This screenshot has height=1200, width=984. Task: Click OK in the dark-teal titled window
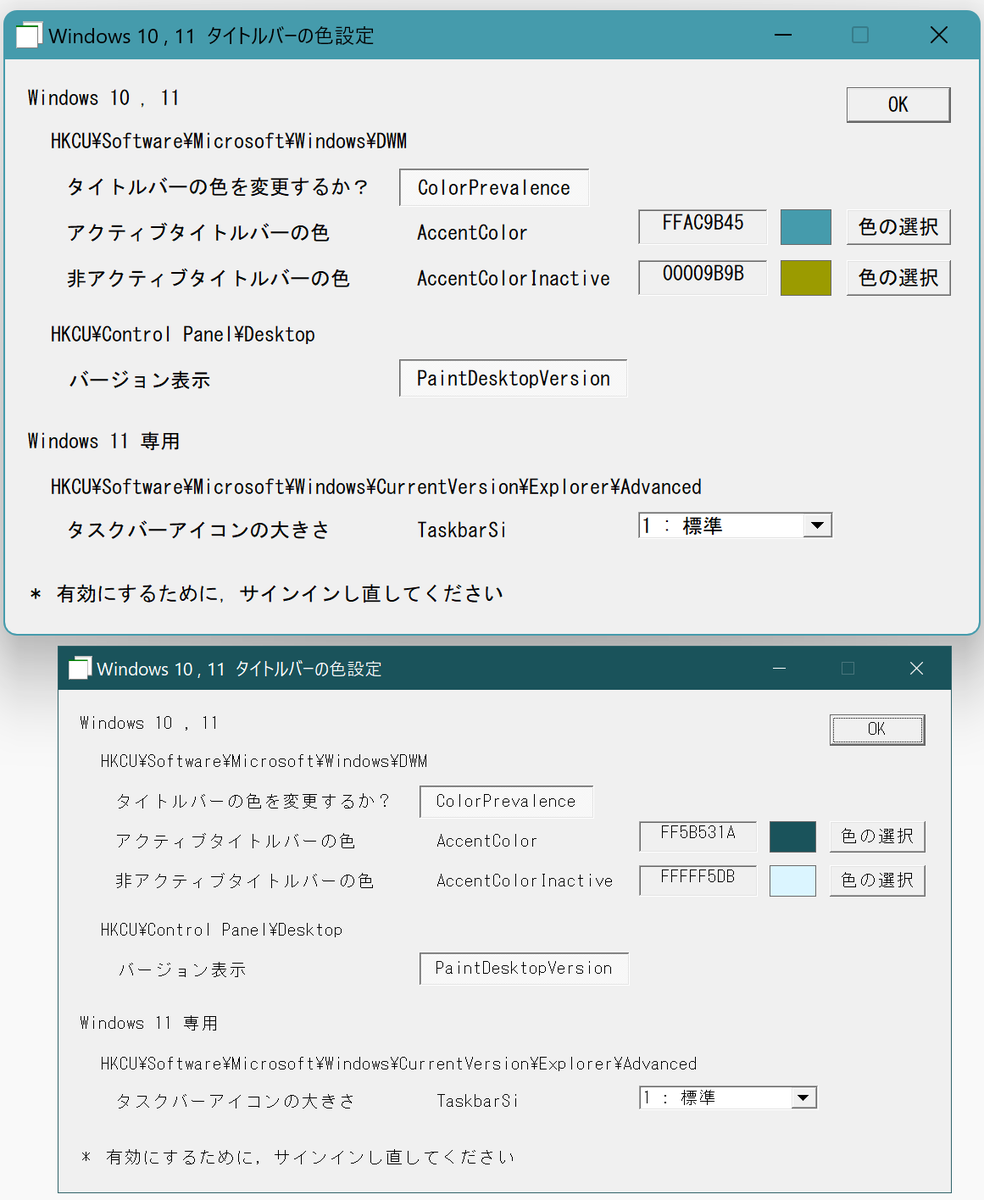tap(877, 730)
